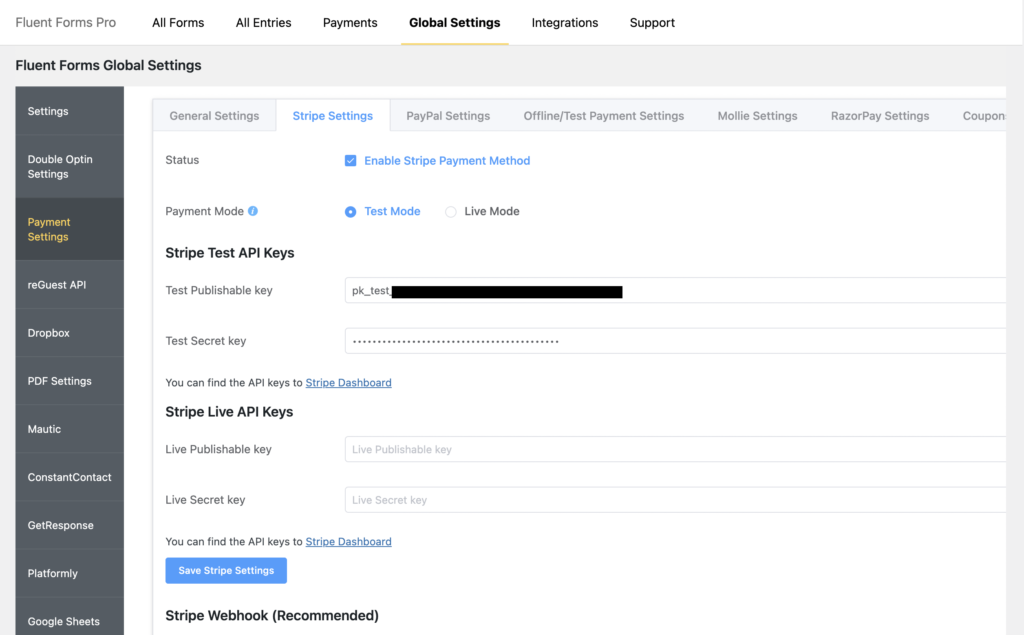This screenshot has height=635, width=1024.
Task: Select the Test Mode radio button
Action: pyautogui.click(x=351, y=212)
